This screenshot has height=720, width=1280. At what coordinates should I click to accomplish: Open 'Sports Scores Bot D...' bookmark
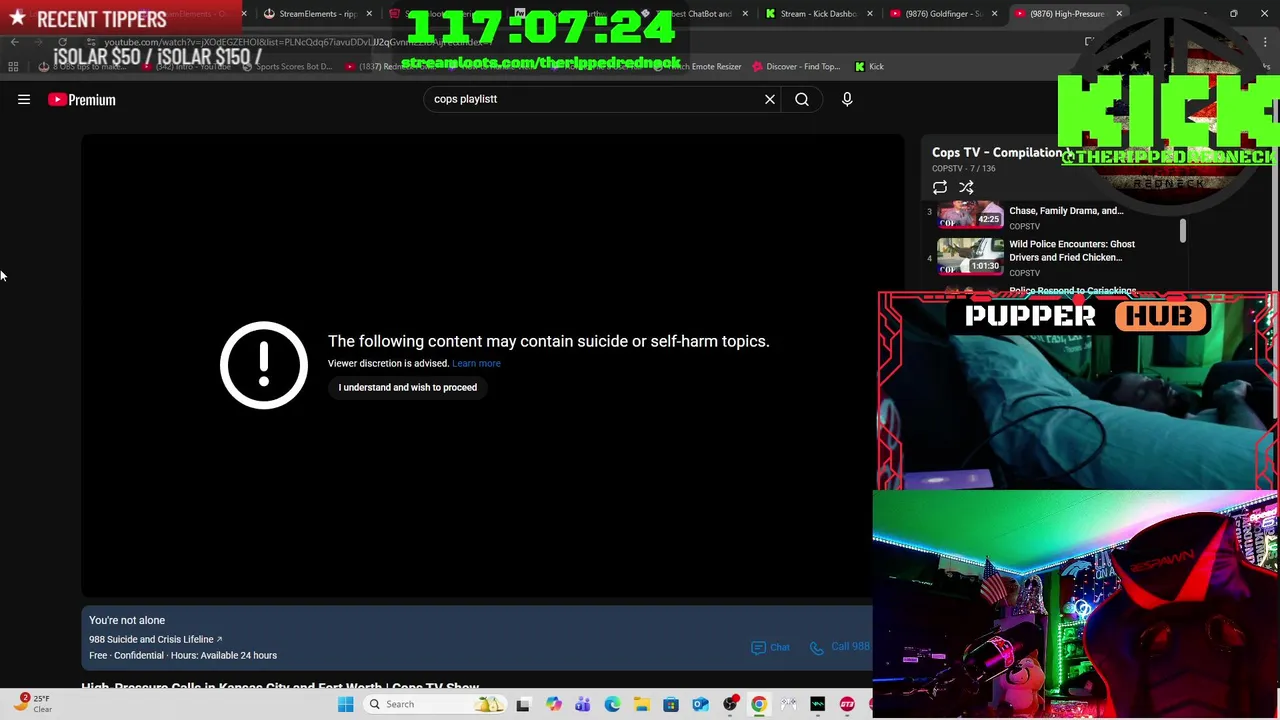point(286,67)
